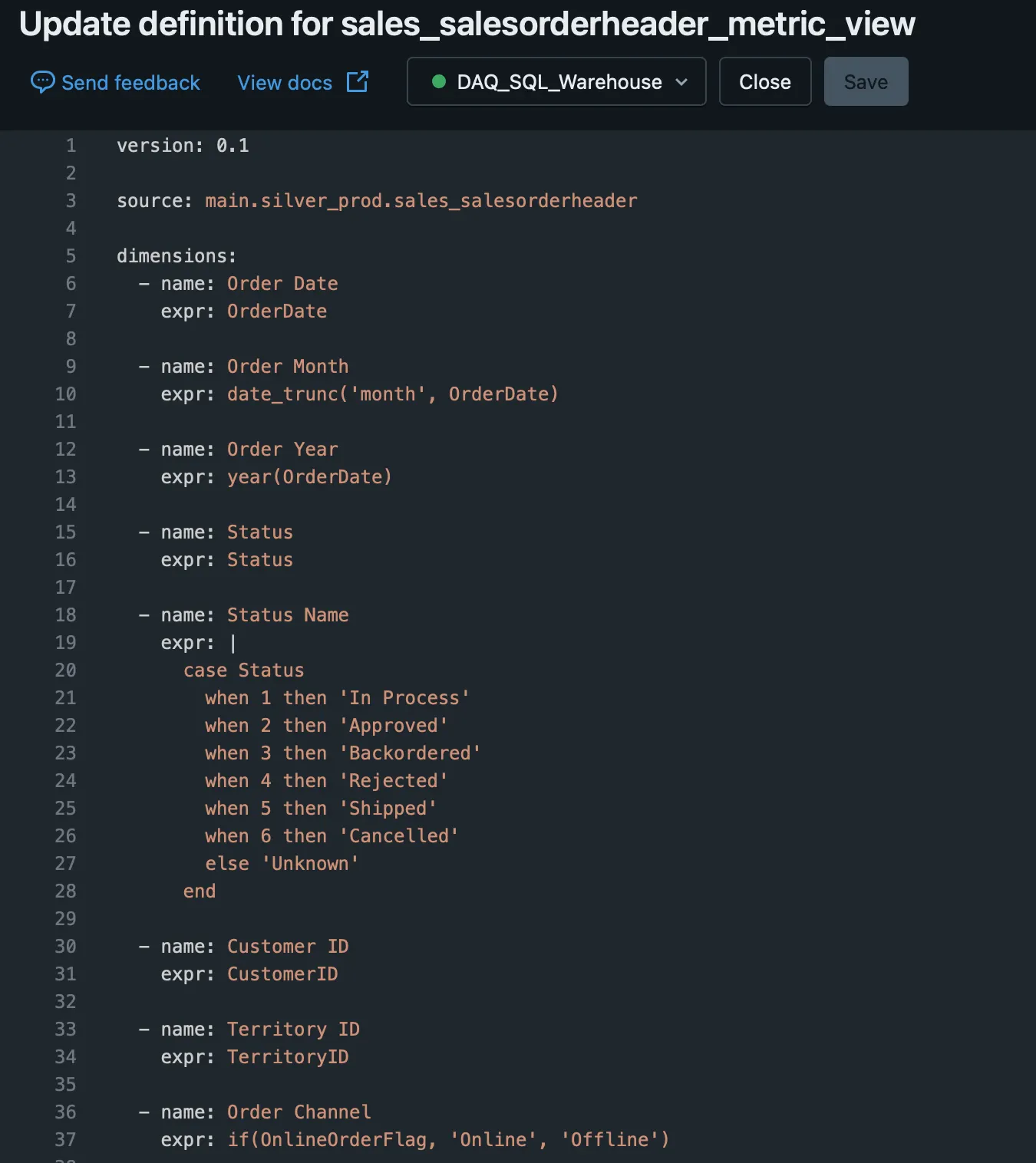Click the Save button
Viewport: 1036px width, 1163px height.
pyautogui.click(x=866, y=81)
